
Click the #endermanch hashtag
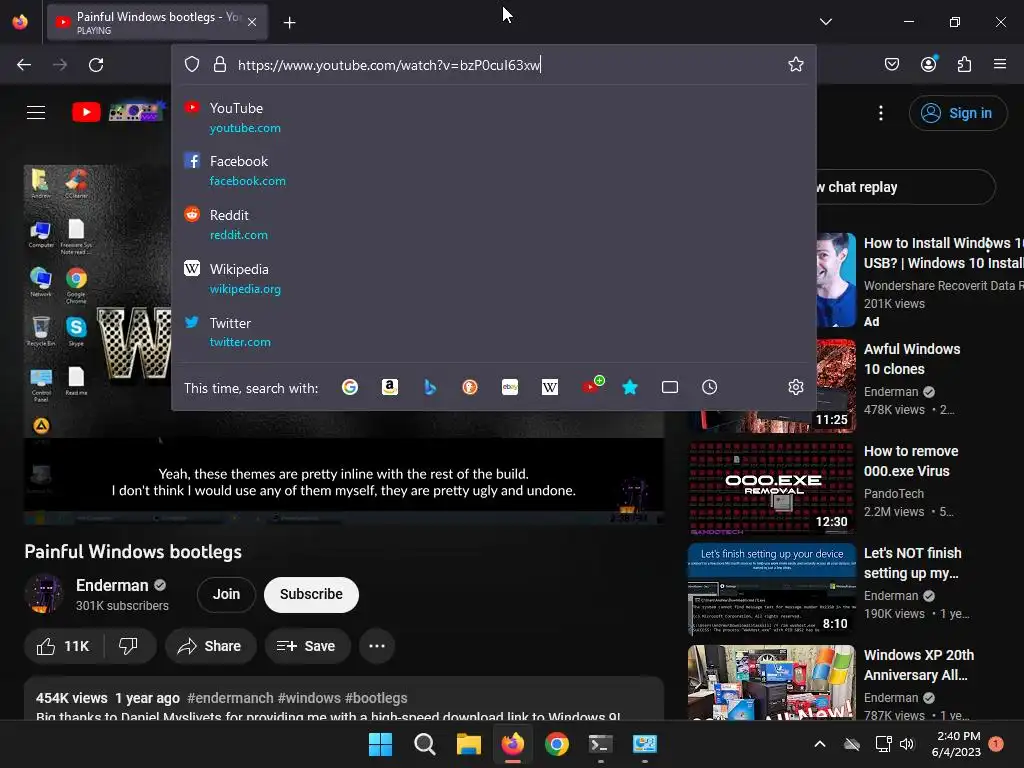pos(230,698)
